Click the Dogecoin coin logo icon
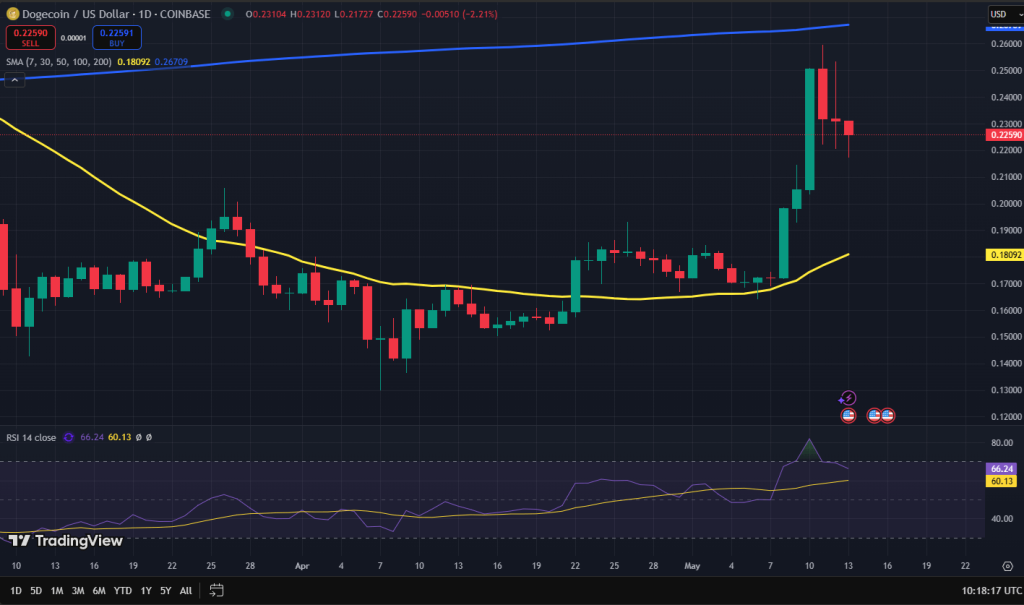 [12, 14]
